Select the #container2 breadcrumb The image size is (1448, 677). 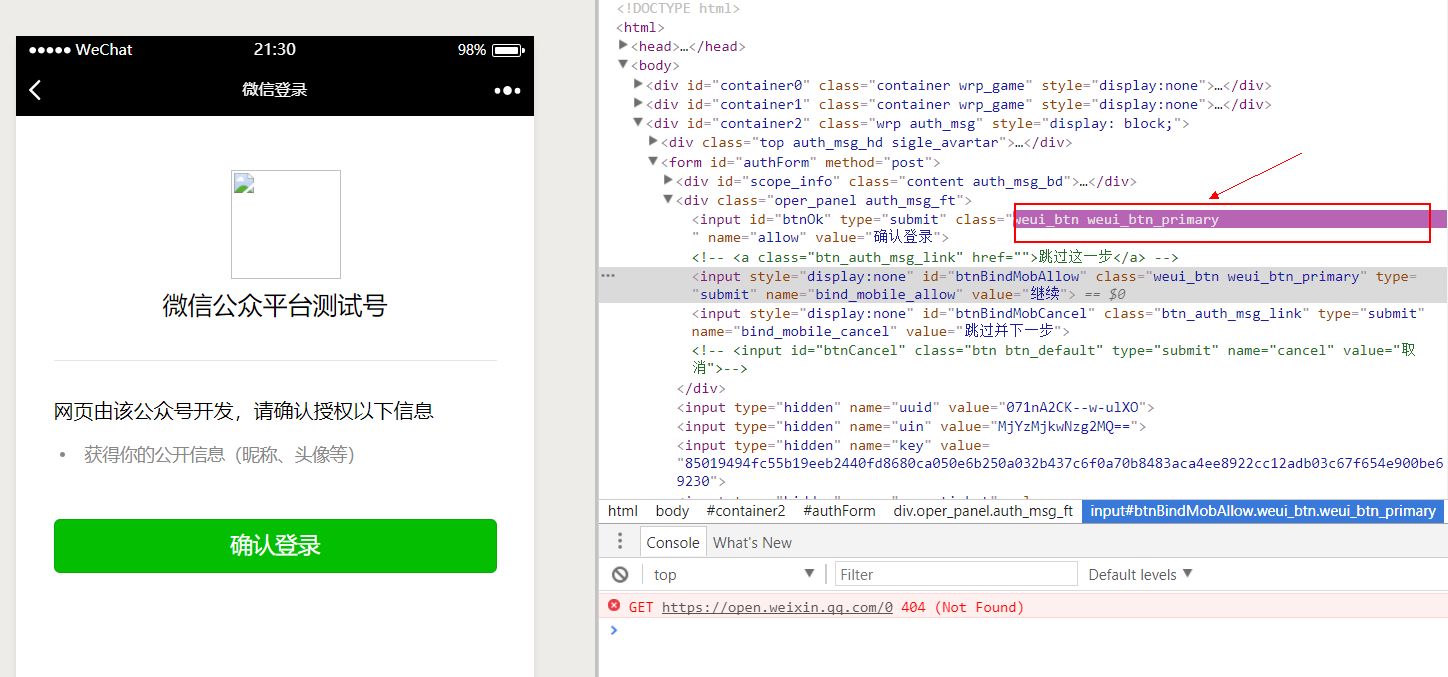tap(746, 511)
